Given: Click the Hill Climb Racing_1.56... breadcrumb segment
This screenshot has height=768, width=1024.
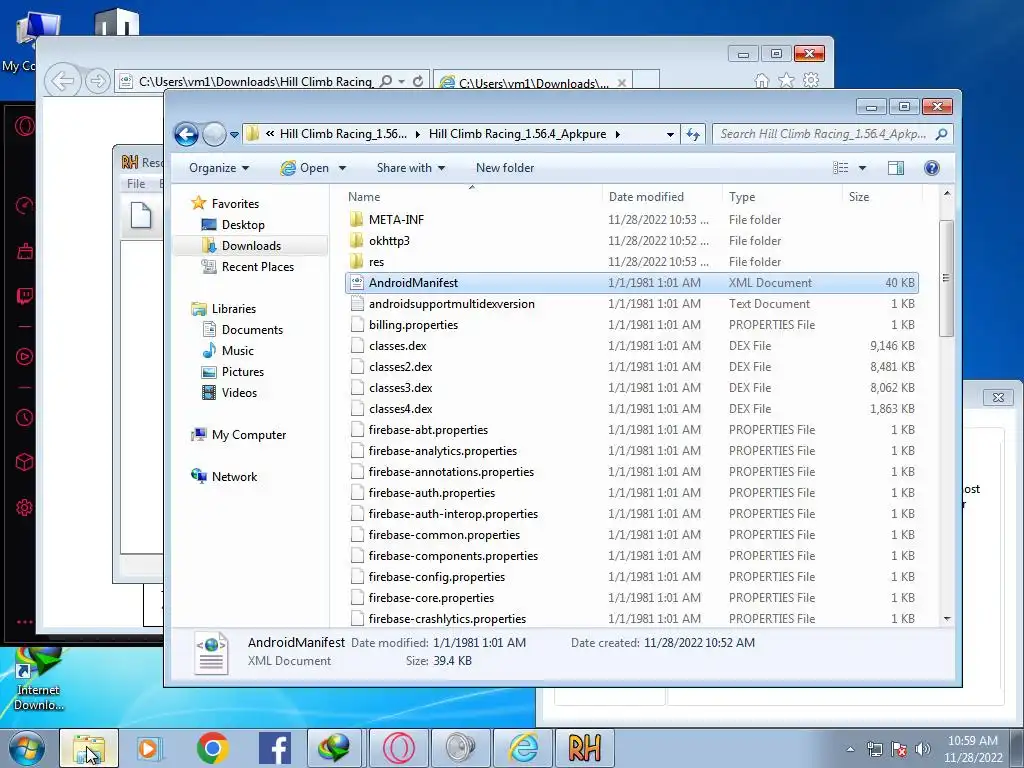Looking at the screenshot, I should point(343,134).
